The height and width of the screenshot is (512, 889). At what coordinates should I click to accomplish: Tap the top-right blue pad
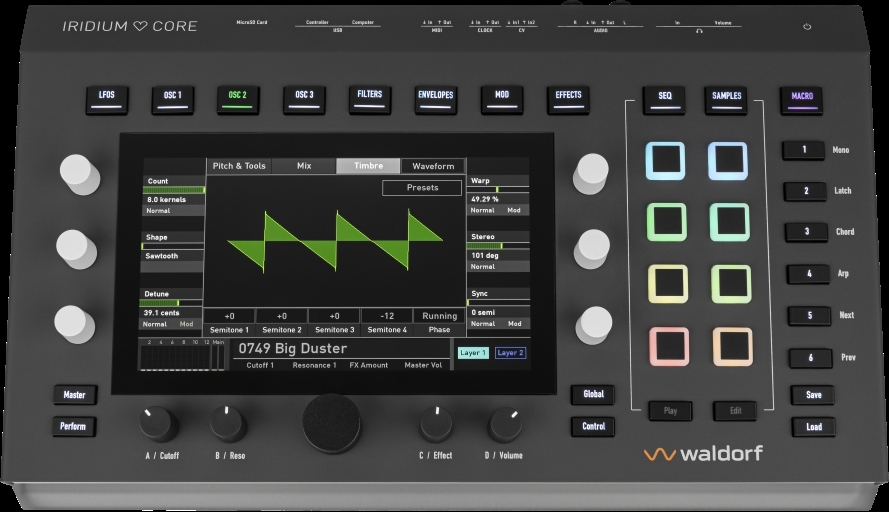coord(728,160)
